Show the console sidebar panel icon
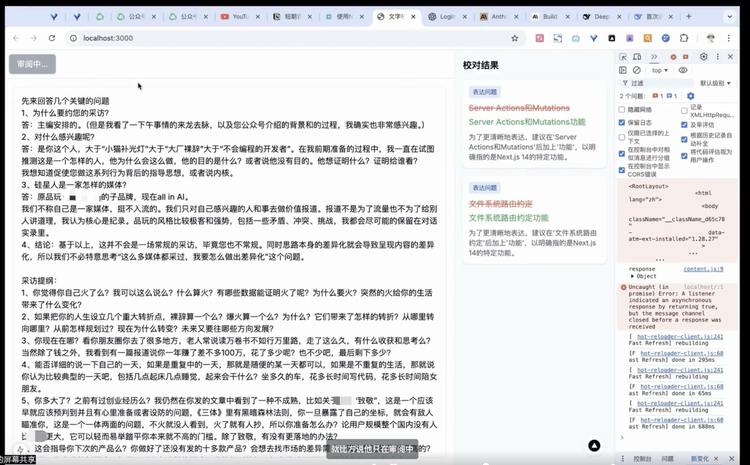Viewport: 750px width, 465px height. [625, 70]
